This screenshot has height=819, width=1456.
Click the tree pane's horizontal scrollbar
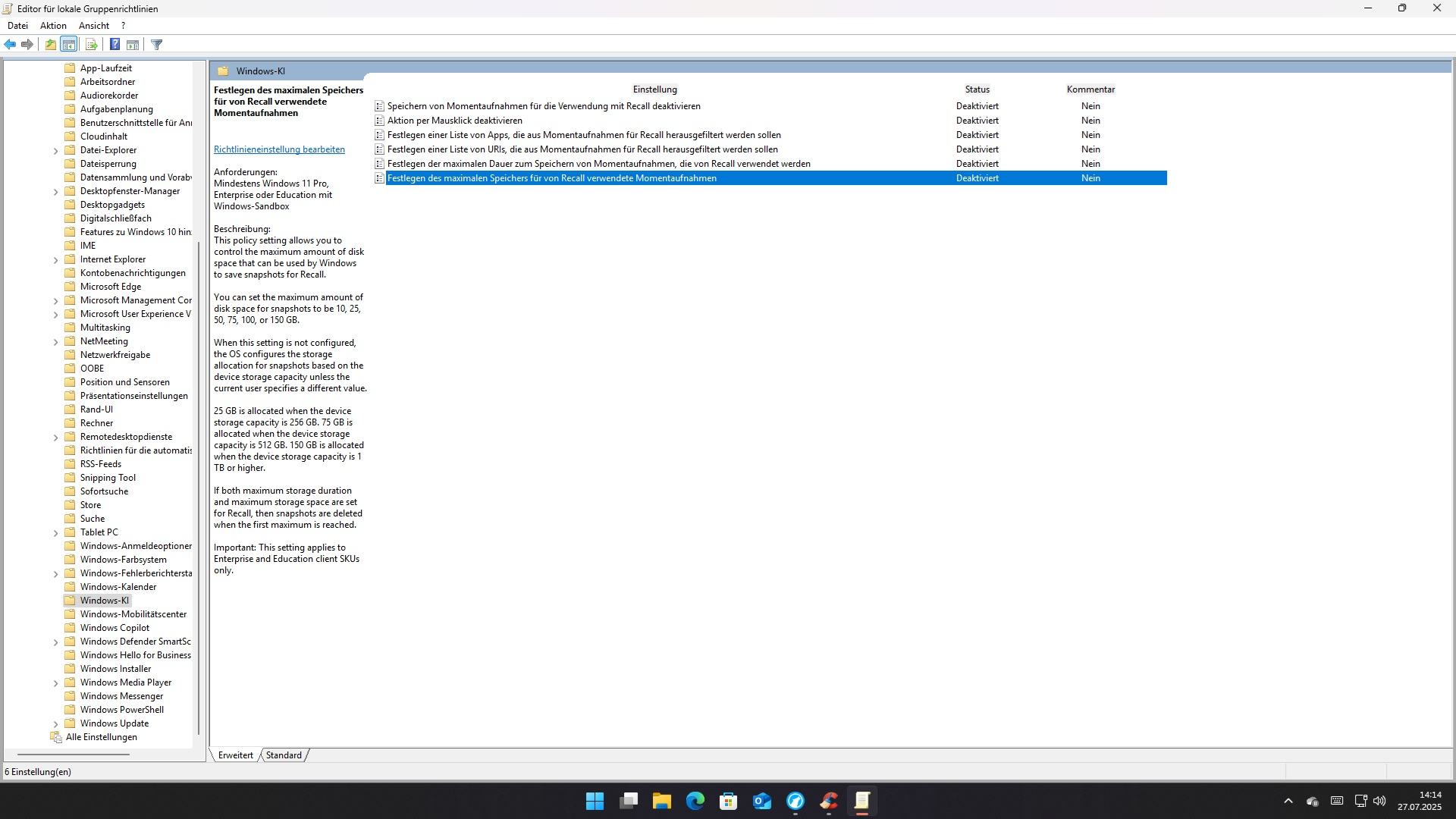click(x=74, y=755)
